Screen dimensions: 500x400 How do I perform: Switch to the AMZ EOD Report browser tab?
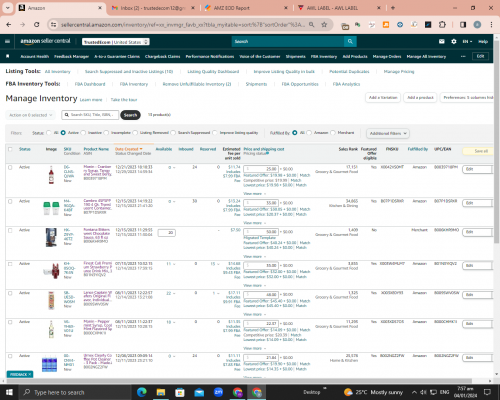click(x=246, y=8)
